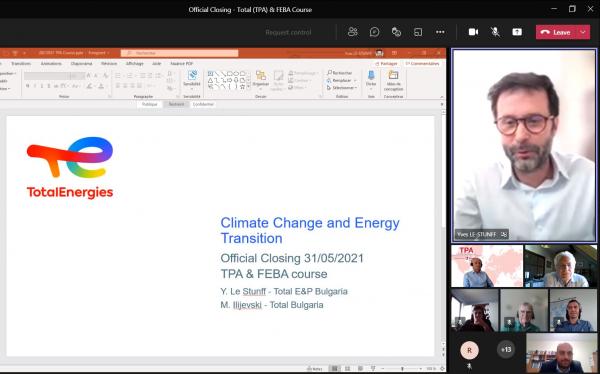The image size is (600, 374).
Task: Open the Sélectionner dropdown
Action: [x=342, y=88]
